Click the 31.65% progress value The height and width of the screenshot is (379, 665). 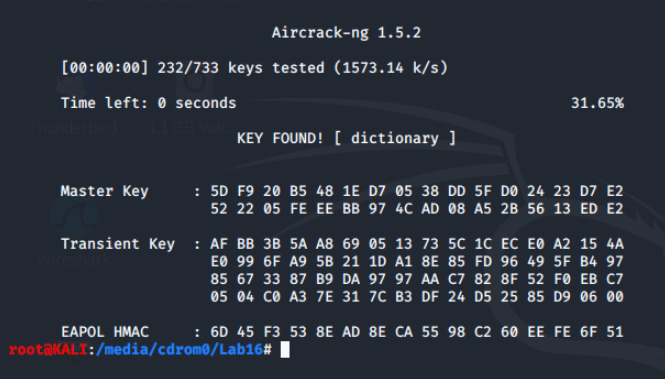tap(597, 103)
